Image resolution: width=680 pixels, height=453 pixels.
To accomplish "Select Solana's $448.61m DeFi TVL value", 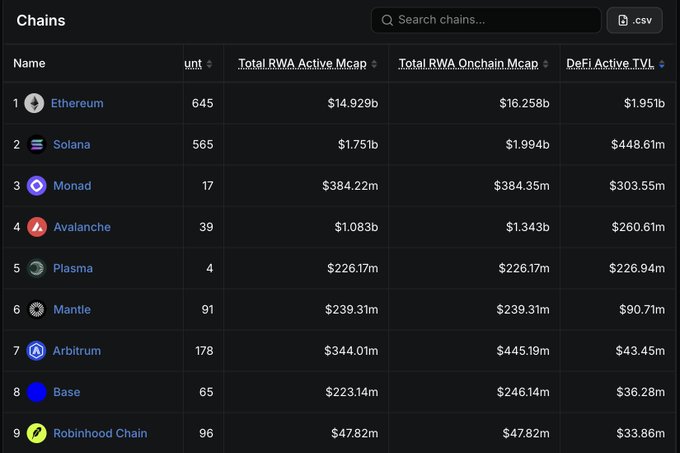I will [x=638, y=144].
